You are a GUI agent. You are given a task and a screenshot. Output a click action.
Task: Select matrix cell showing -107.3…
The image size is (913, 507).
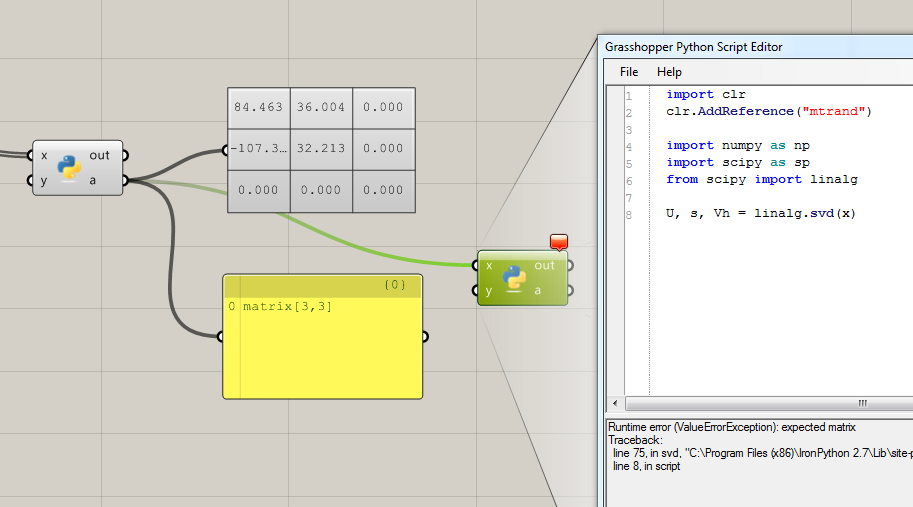tap(259, 150)
